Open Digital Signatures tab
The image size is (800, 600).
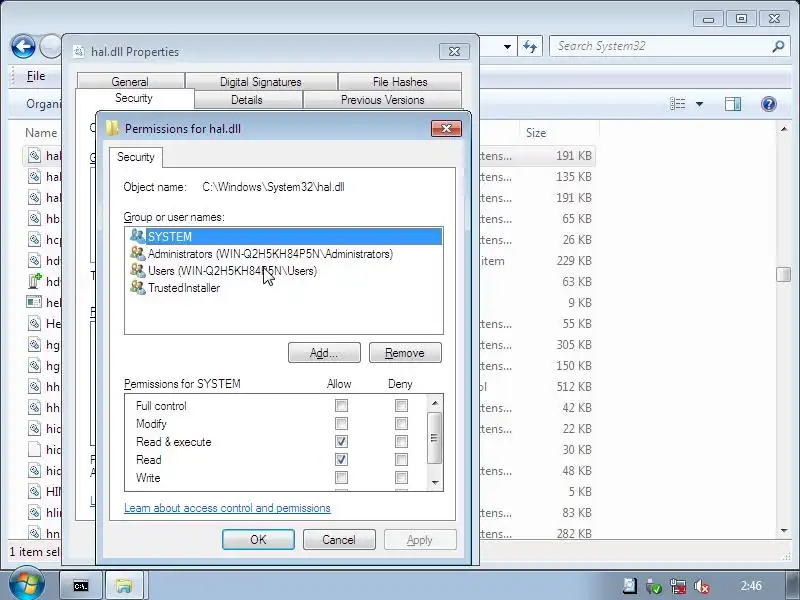pyautogui.click(x=261, y=82)
